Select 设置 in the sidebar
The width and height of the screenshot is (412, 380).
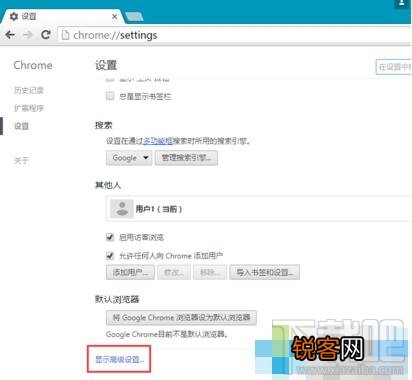21,126
